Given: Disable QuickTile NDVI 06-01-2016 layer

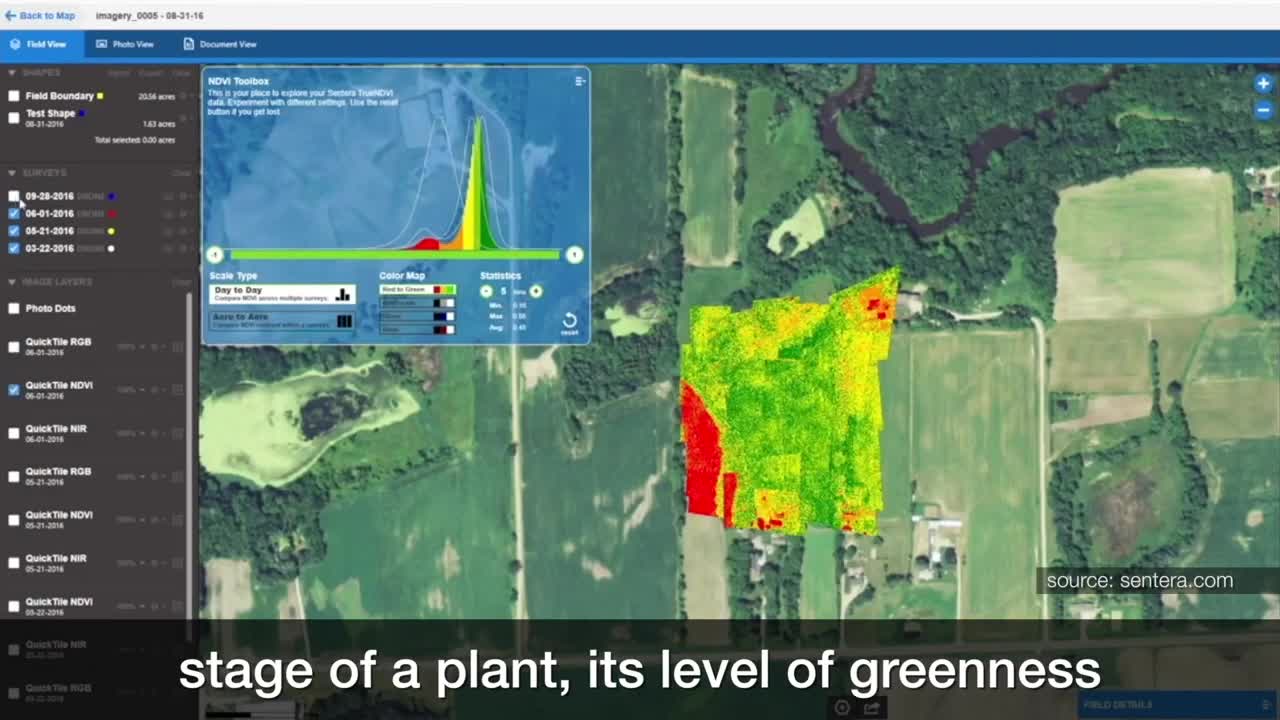Looking at the screenshot, I should 14,390.
